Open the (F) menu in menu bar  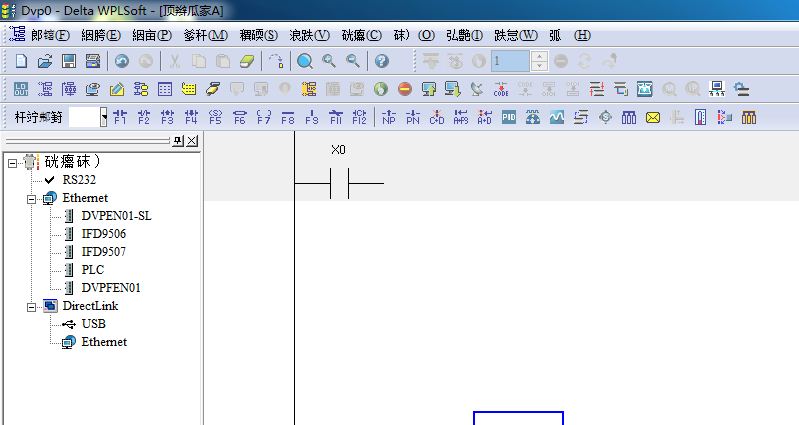[x=50, y=35]
